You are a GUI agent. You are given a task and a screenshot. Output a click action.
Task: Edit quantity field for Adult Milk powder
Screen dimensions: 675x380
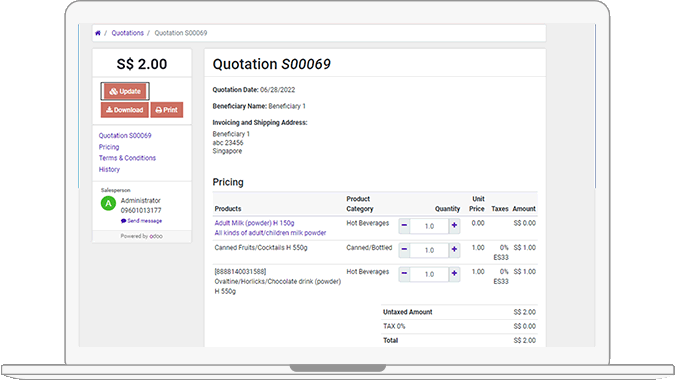(x=429, y=226)
